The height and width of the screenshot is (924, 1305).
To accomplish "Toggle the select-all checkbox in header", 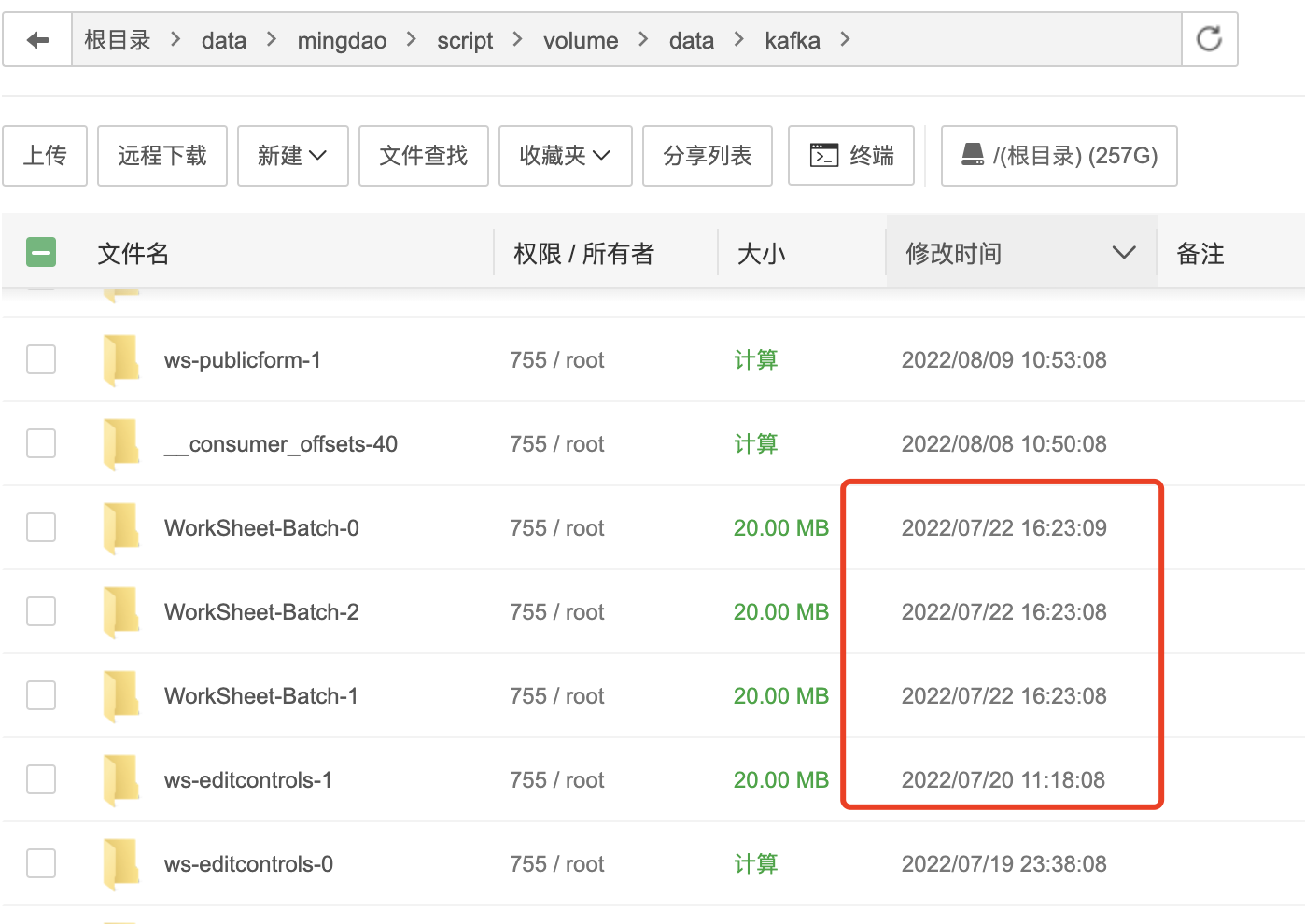I will (41, 253).
